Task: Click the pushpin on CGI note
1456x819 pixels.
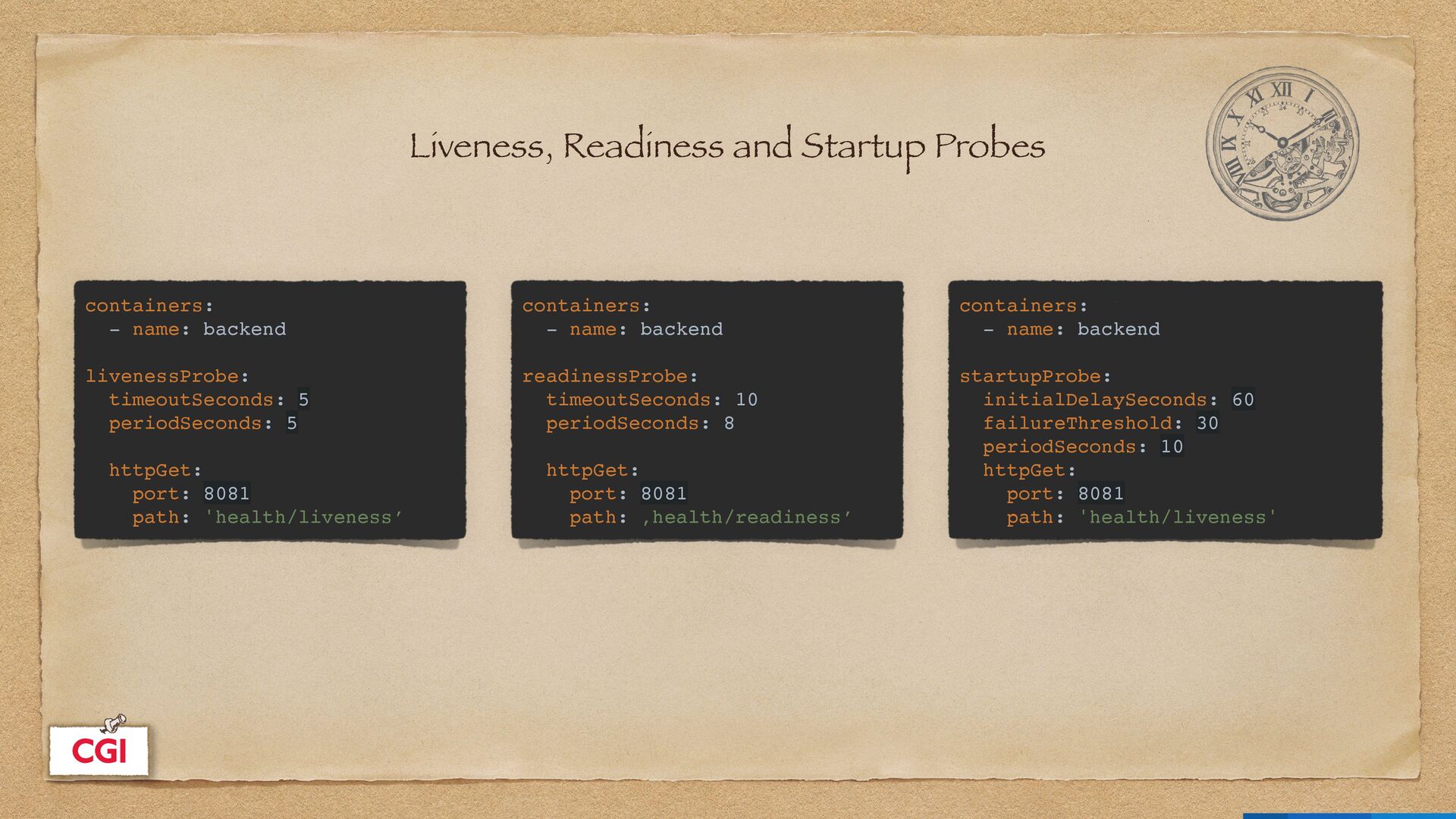Action: [x=114, y=722]
